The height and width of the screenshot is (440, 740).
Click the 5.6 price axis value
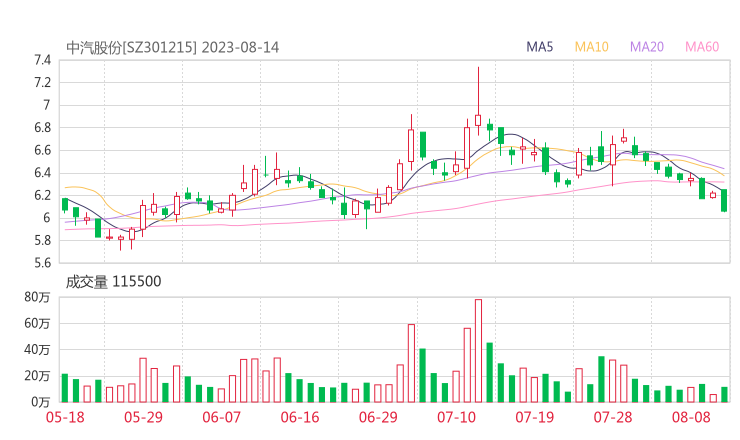[x=42, y=262]
